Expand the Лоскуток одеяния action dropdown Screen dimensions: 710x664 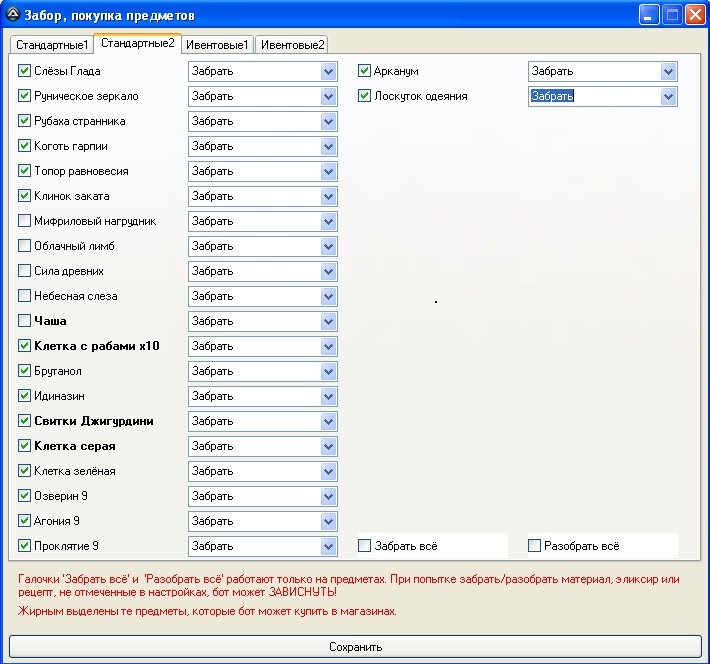(x=669, y=96)
